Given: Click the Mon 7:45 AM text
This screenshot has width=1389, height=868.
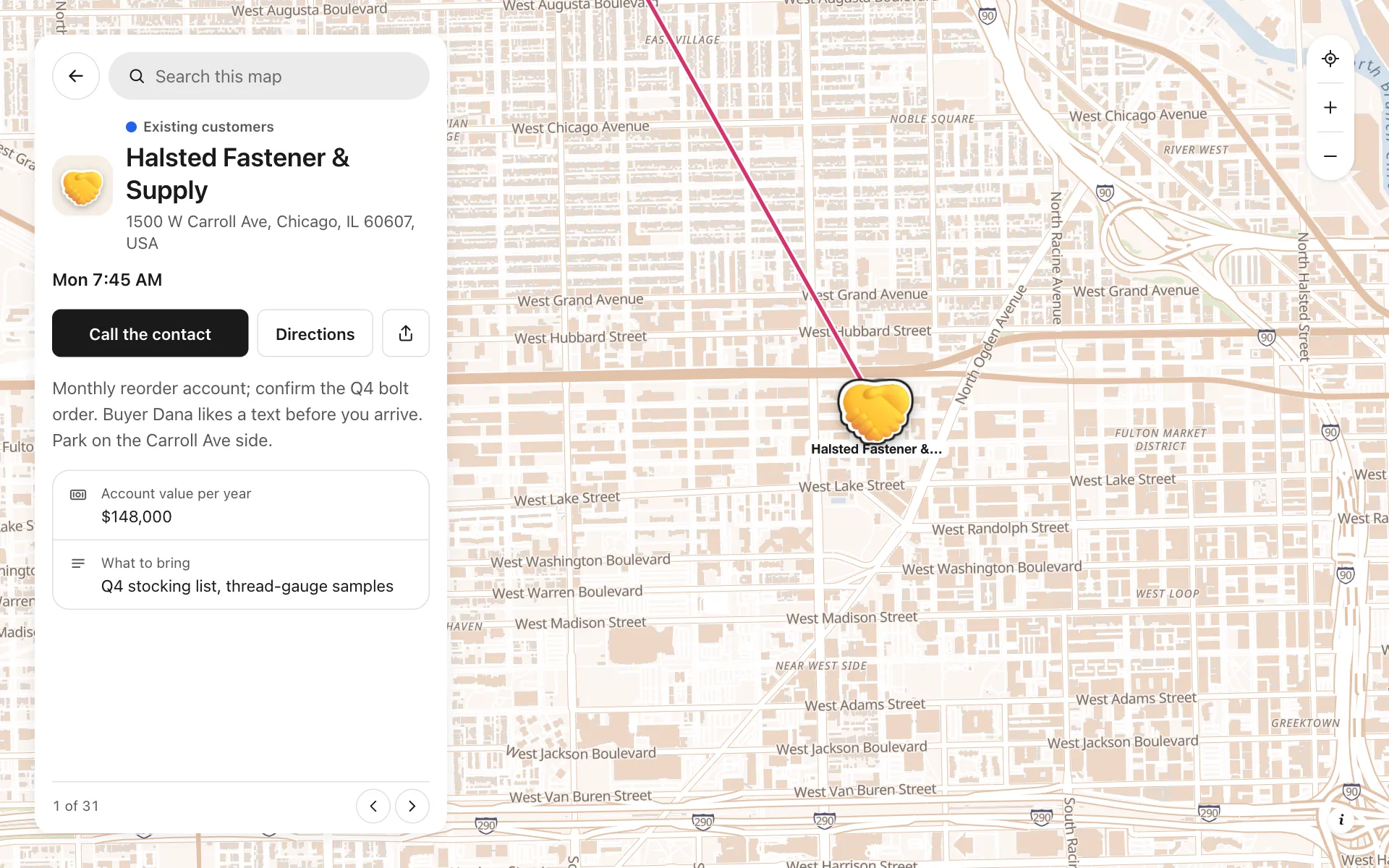Looking at the screenshot, I should coord(107,280).
